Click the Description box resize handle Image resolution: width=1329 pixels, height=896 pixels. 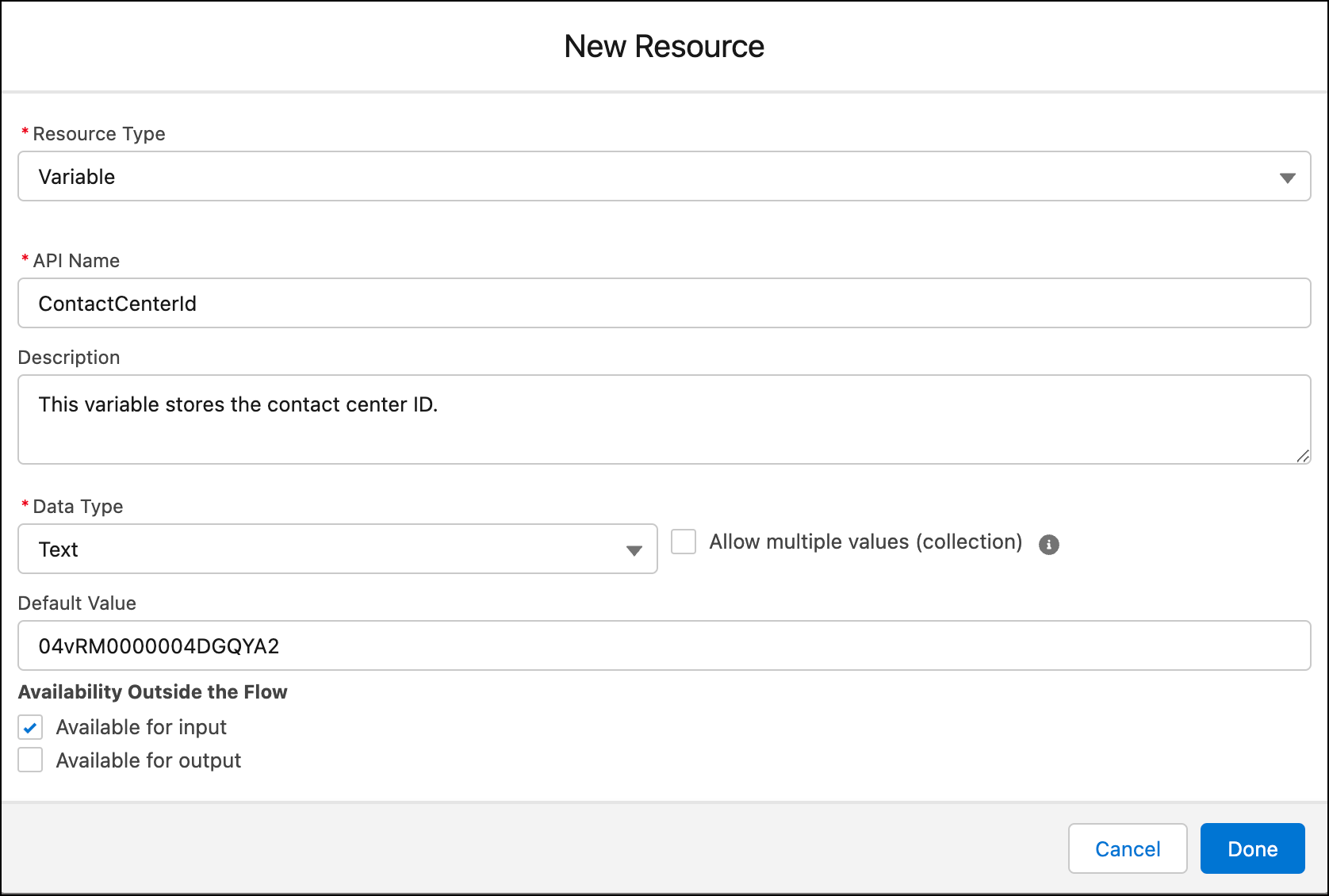(x=1304, y=457)
